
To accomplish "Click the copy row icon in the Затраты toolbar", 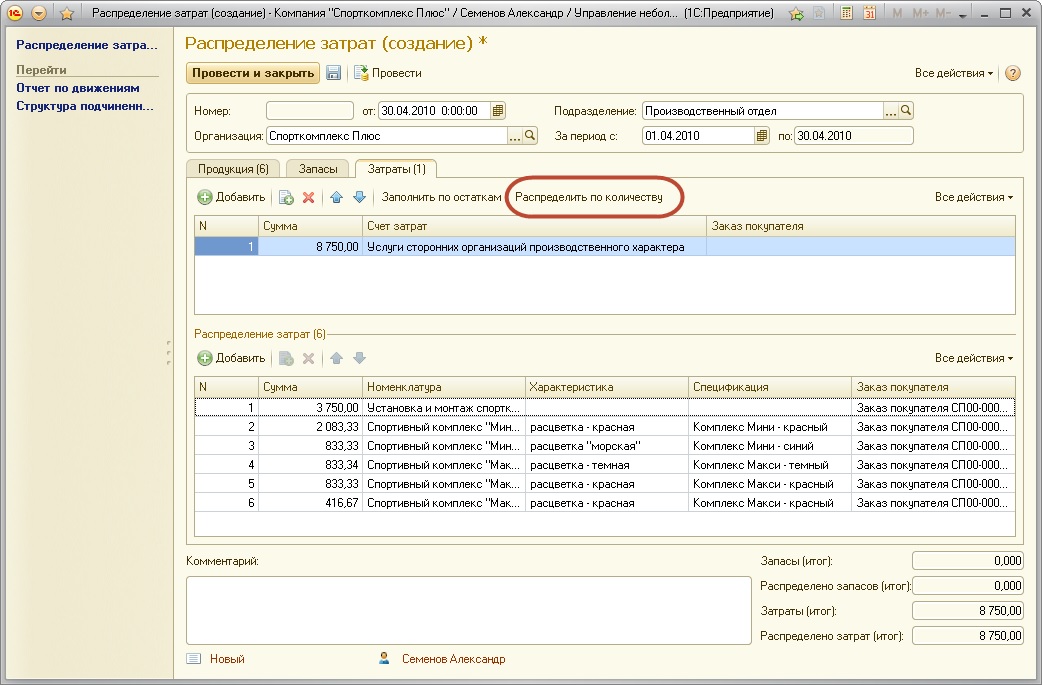I will (286, 198).
